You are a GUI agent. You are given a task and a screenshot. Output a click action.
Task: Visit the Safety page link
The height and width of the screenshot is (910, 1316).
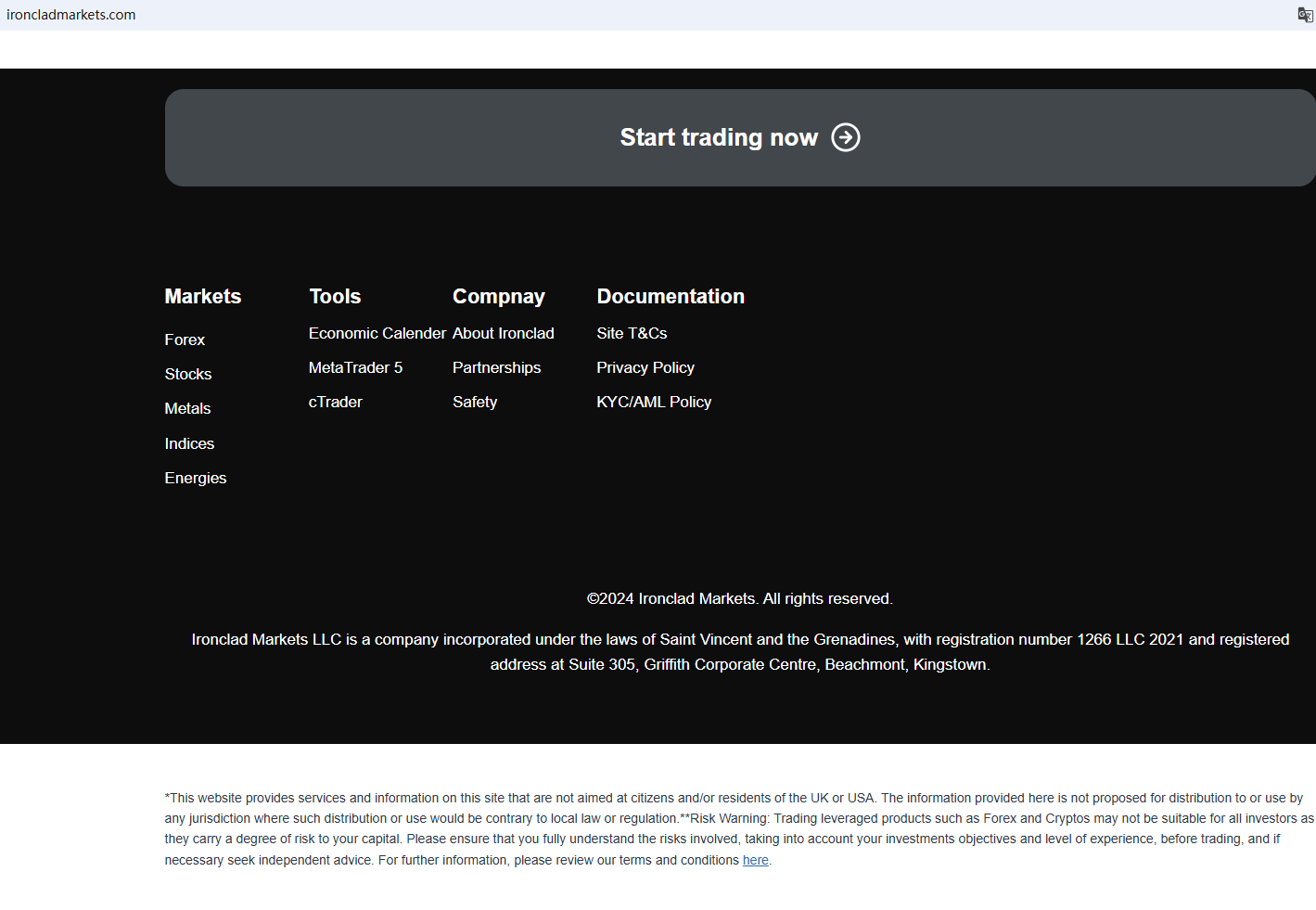(x=475, y=402)
